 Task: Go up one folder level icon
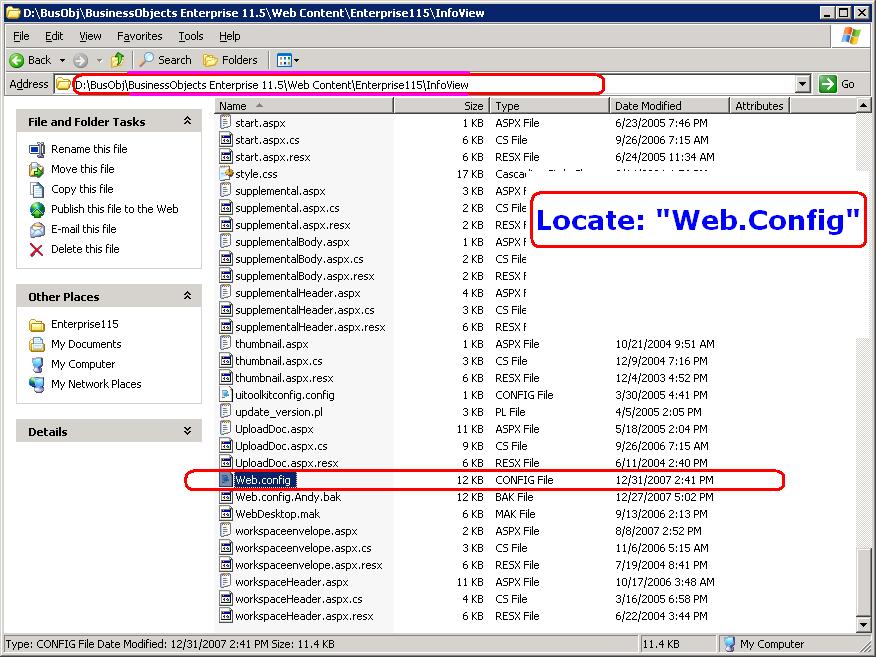118,60
